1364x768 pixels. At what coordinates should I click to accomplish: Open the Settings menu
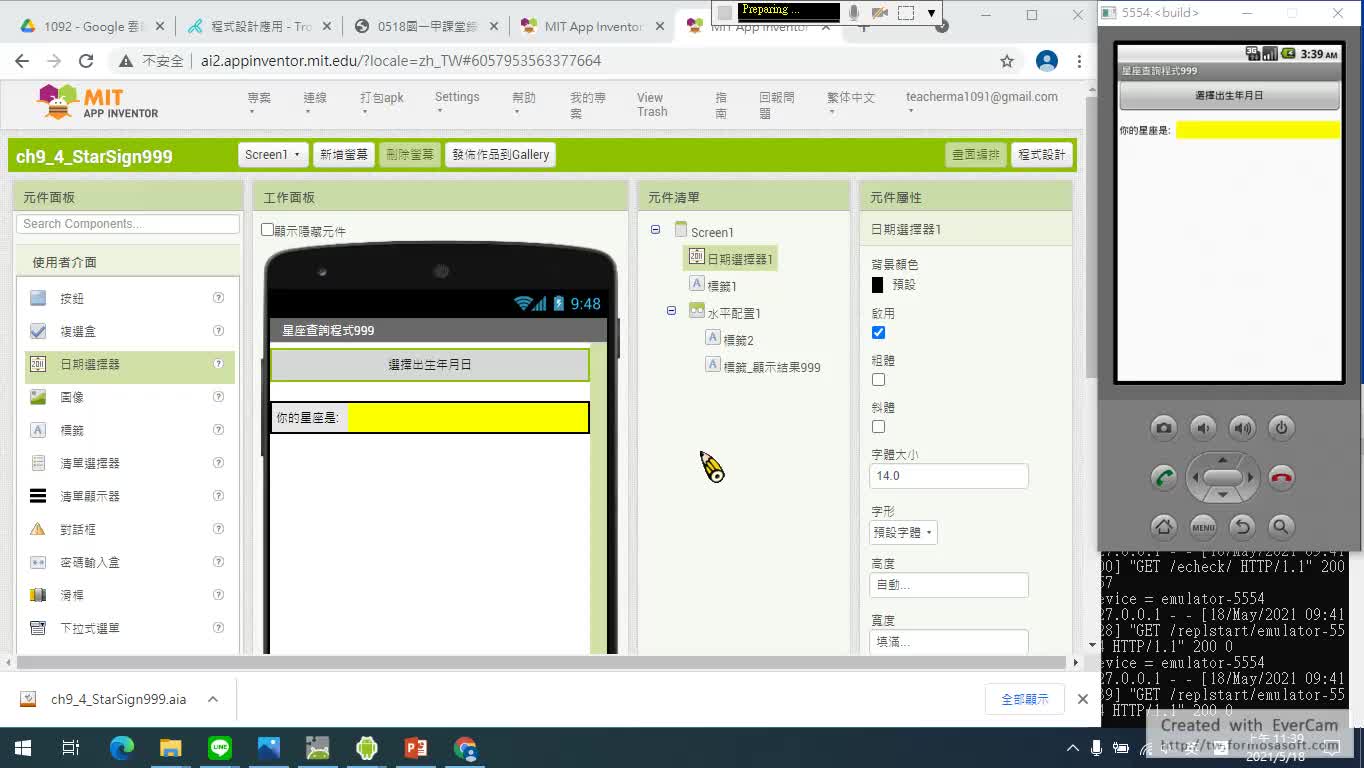point(457,103)
